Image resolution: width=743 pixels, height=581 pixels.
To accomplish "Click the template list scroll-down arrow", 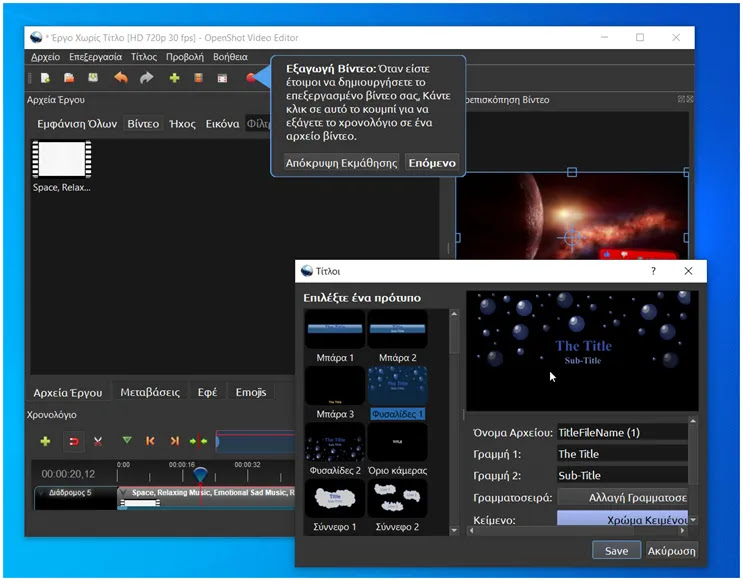I will (x=454, y=530).
